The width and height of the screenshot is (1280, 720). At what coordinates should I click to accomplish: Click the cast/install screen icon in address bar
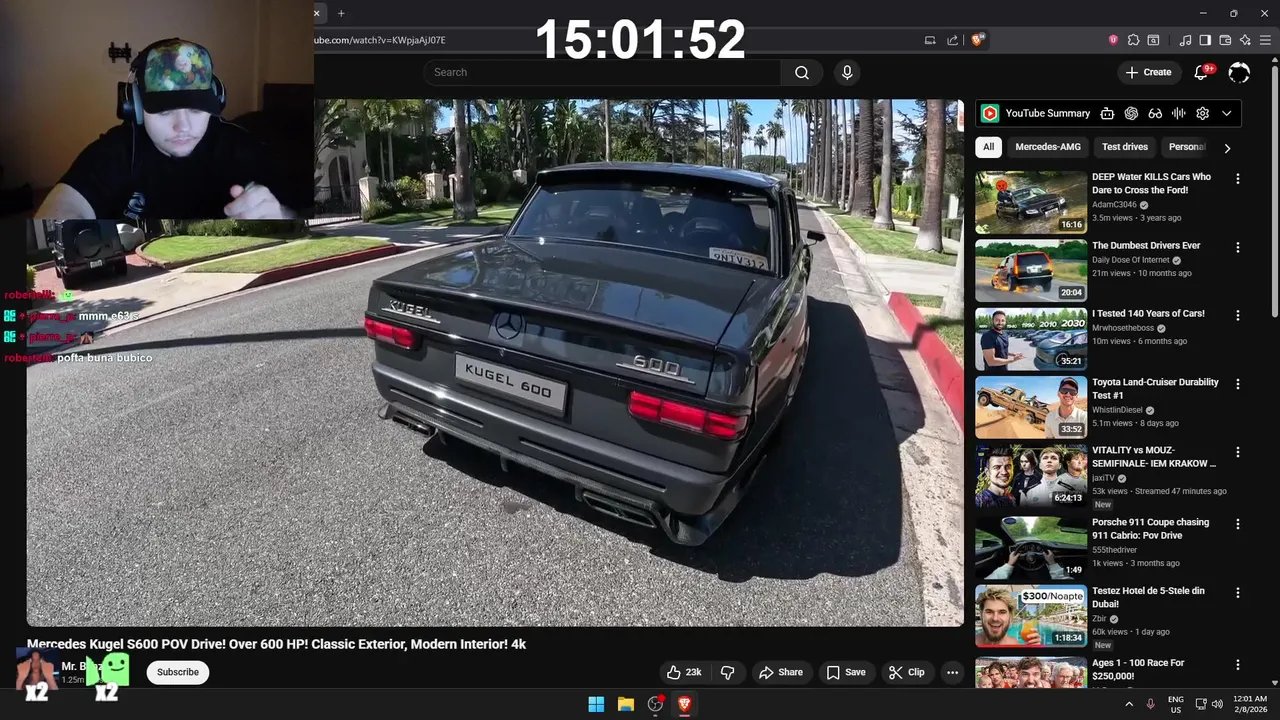930,40
